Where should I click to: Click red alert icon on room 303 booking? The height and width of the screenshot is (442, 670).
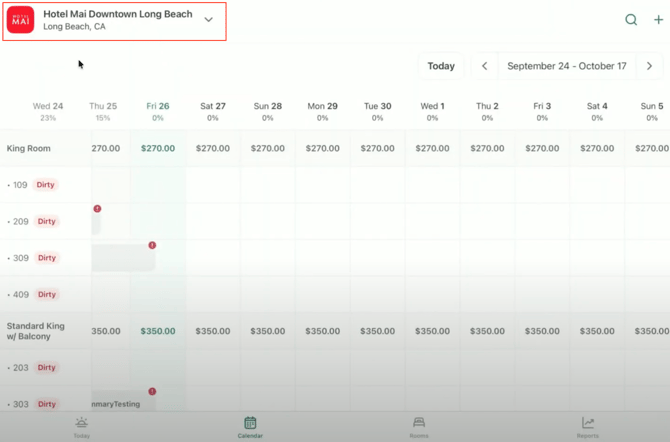coord(152,392)
